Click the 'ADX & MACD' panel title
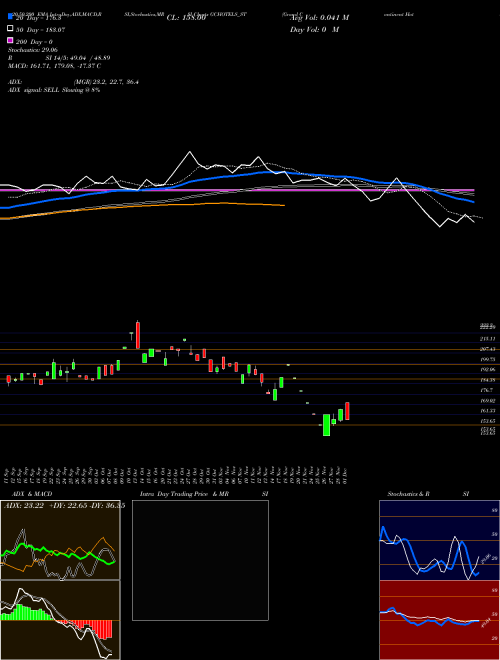The width and height of the screenshot is (500, 660). click(x=32, y=494)
